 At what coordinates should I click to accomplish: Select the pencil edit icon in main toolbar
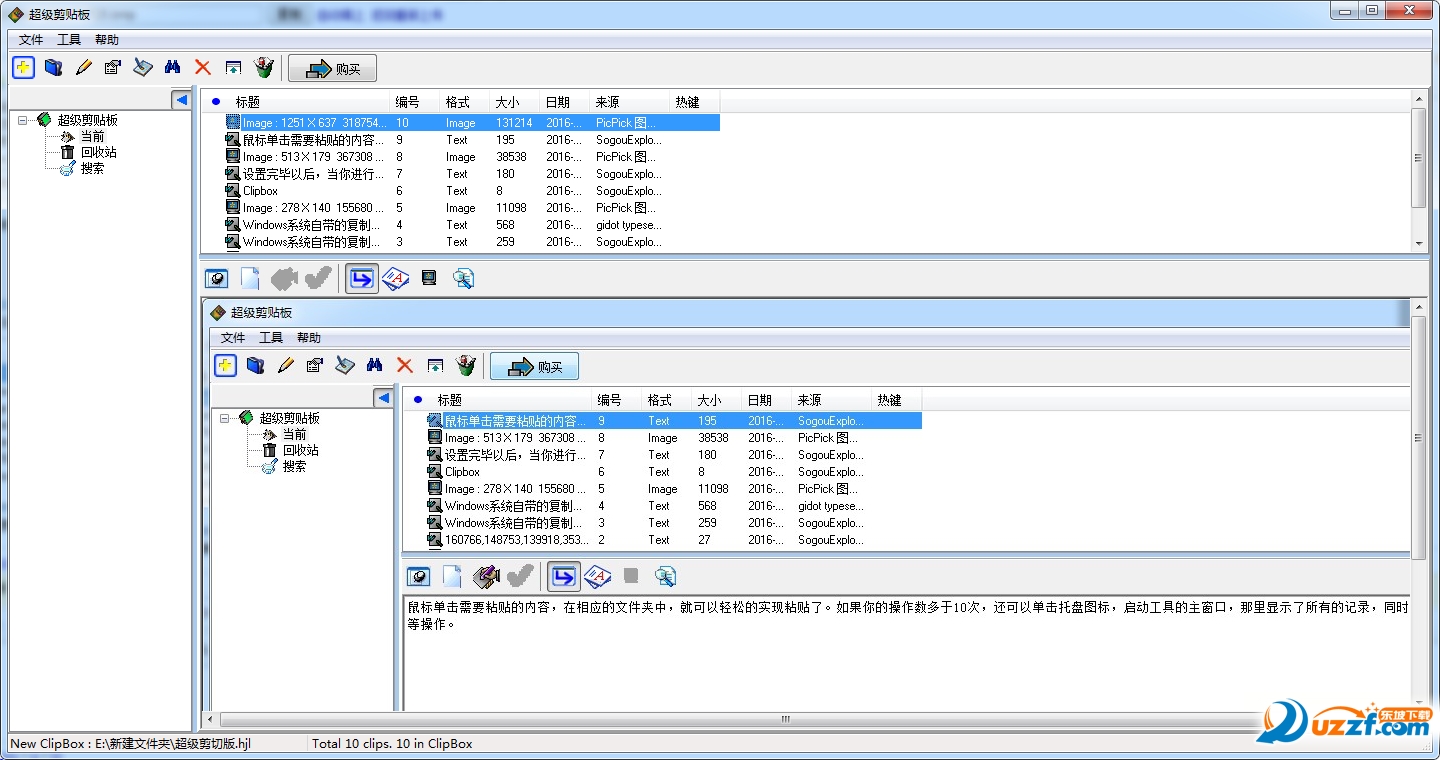tap(84, 67)
